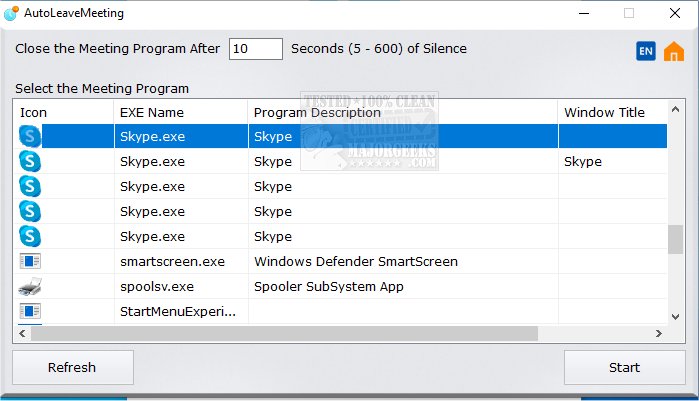This screenshot has width=699, height=401.
Task: Click the AutoLeaveMeeting title bar app icon
Action: [11, 13]
